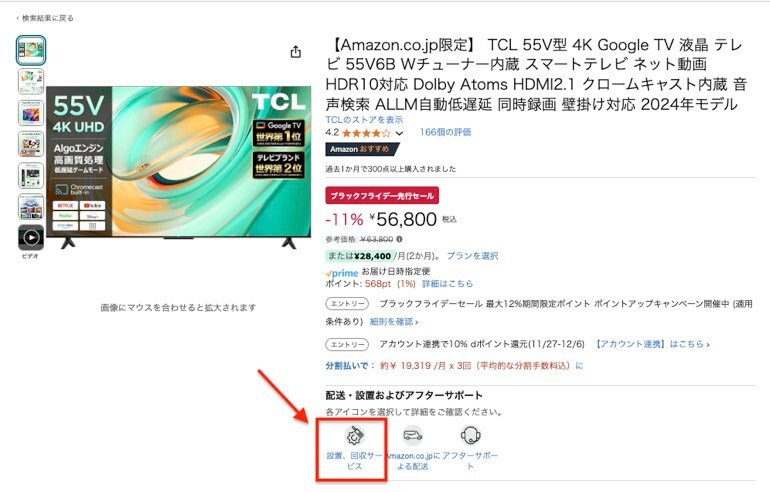This screenshot has width=770, height=492.
Task: Open the TCLのストアを表示 link
Action: (364, 120)
